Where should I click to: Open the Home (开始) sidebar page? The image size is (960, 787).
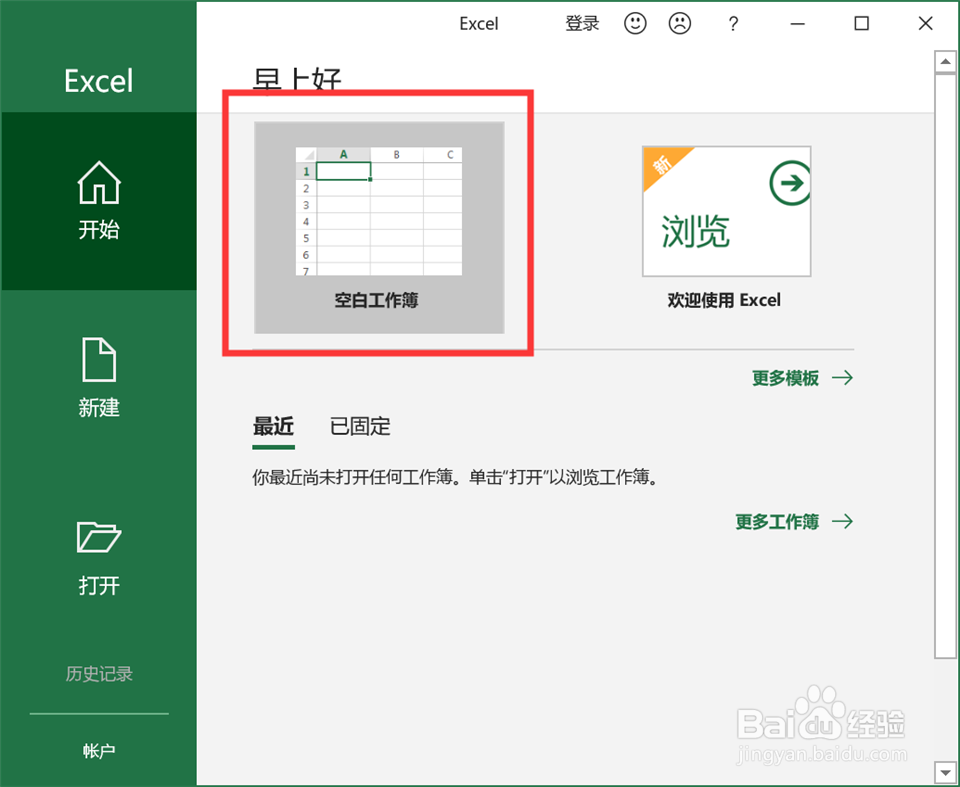pyautogui.click(x=99, y=201)
